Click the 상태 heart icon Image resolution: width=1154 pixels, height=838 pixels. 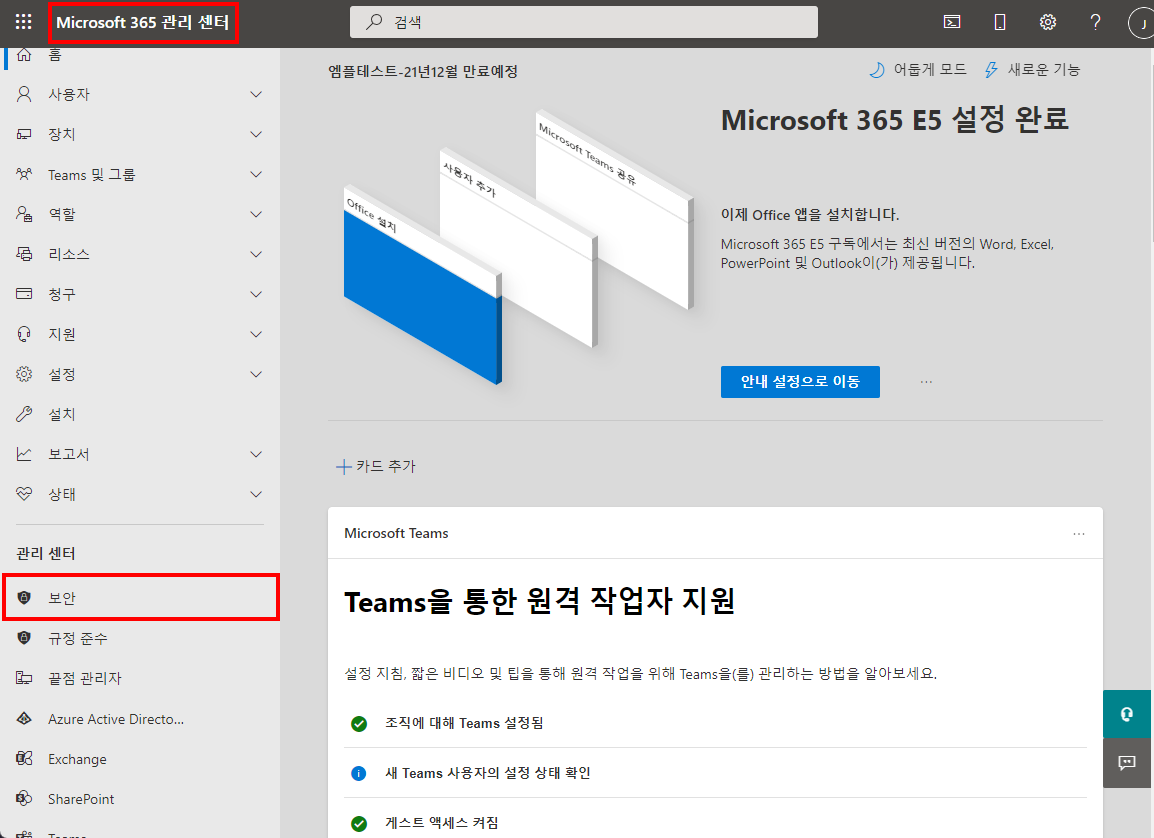coord(24,494)
